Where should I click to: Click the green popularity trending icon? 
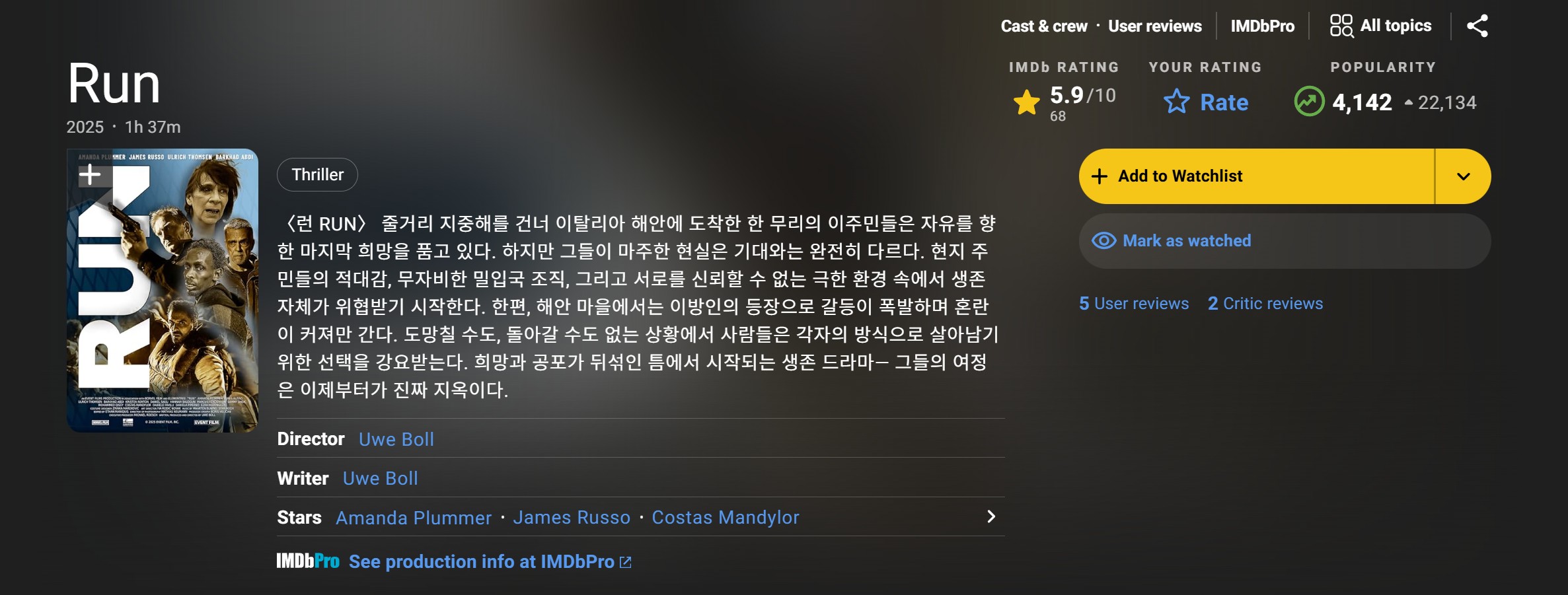[1309, 102]
